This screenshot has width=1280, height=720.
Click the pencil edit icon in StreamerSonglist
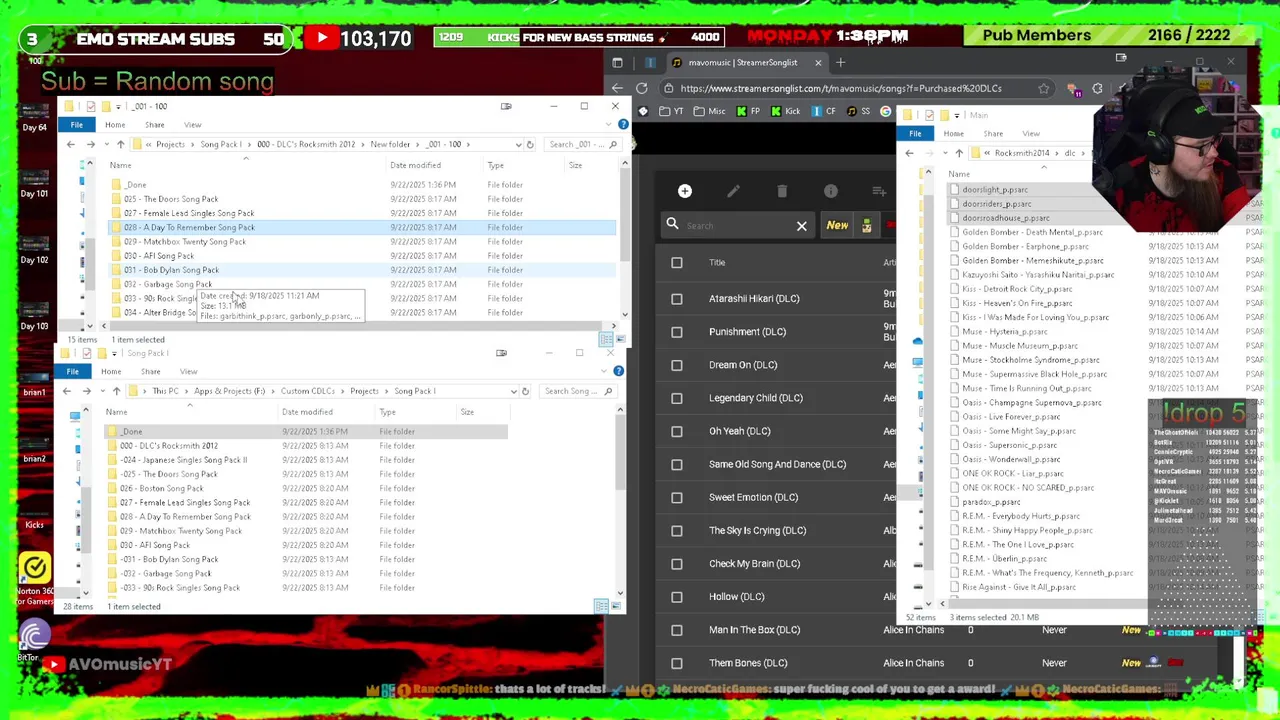pos(733,191)
